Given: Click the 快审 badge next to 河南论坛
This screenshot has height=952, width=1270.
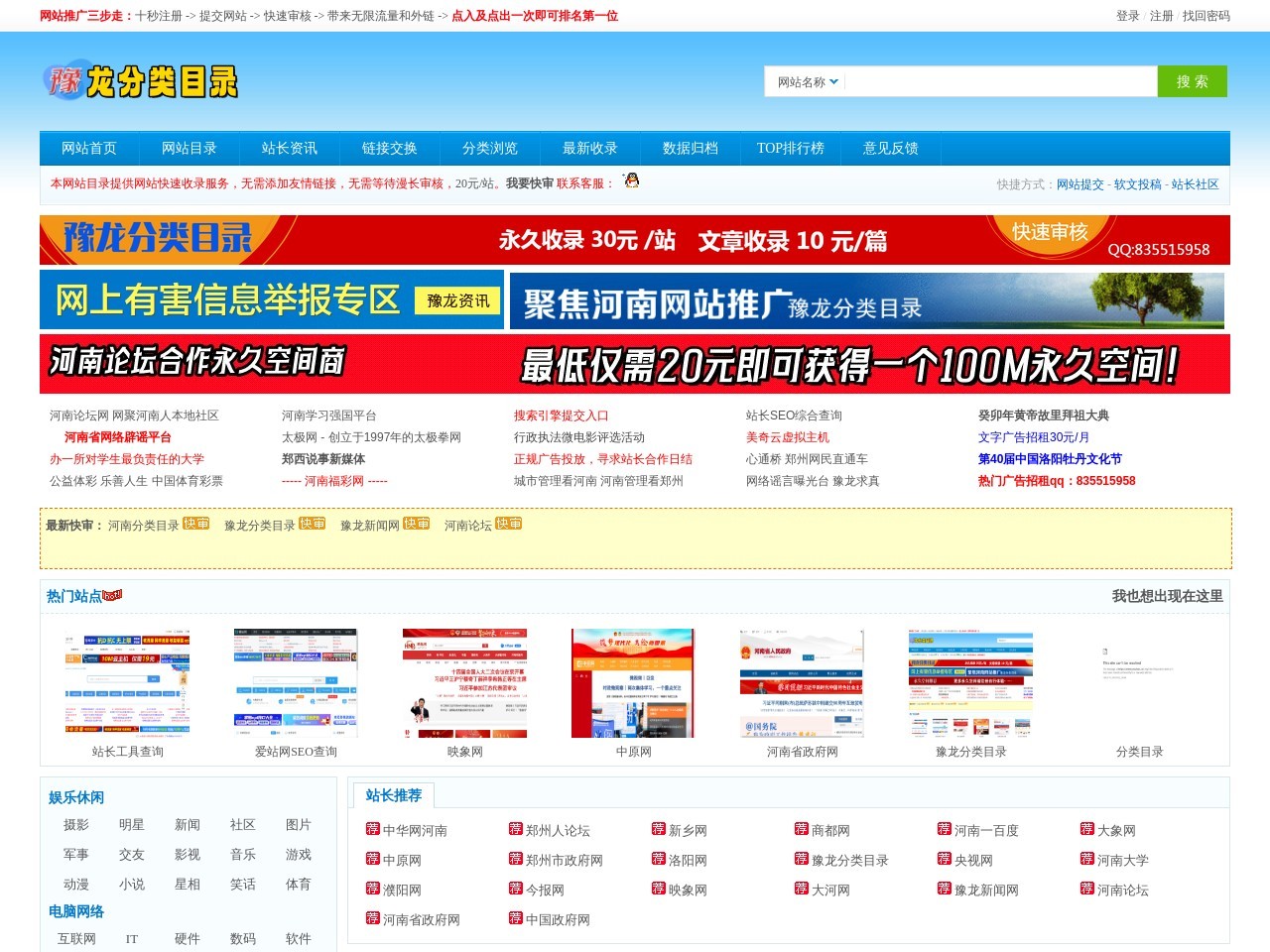Looking at the screenshot, I should tap(508, 524).
